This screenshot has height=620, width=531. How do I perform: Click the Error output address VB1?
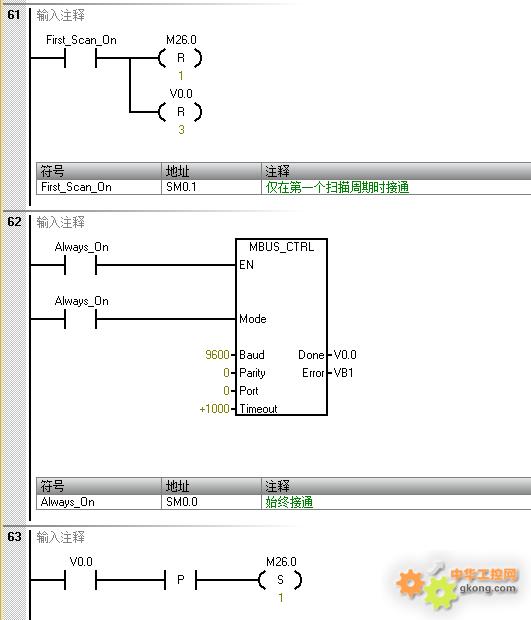click(x=343, y=372)
